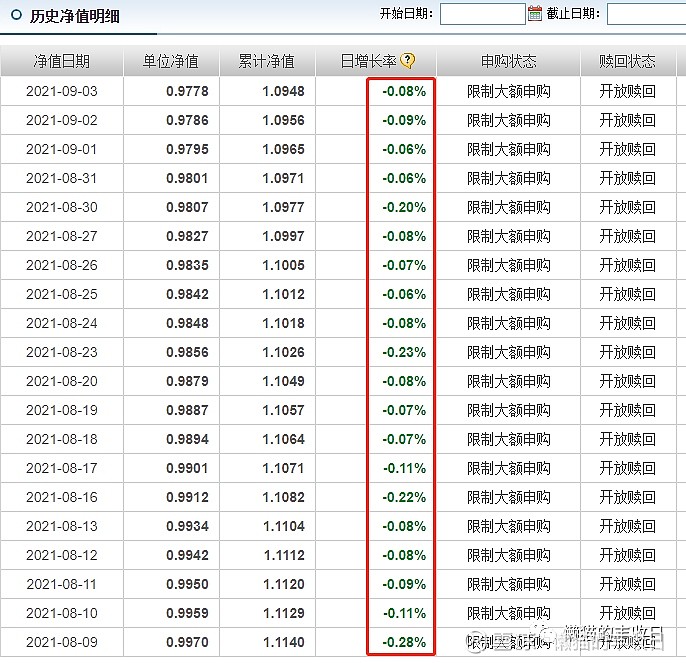Select the date cell 2021-08-27
This screenshot has height=663, width=686.
coord(62,236)
